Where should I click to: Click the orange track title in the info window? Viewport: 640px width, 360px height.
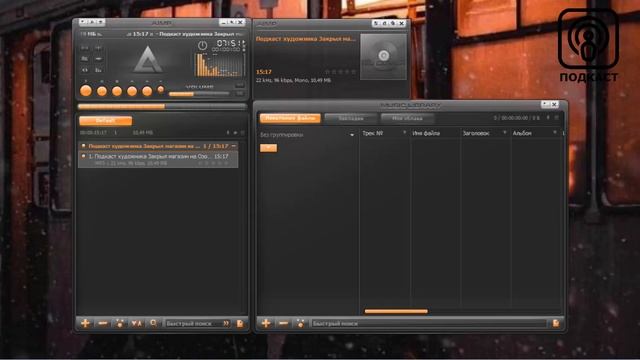(x=305, y=39)
